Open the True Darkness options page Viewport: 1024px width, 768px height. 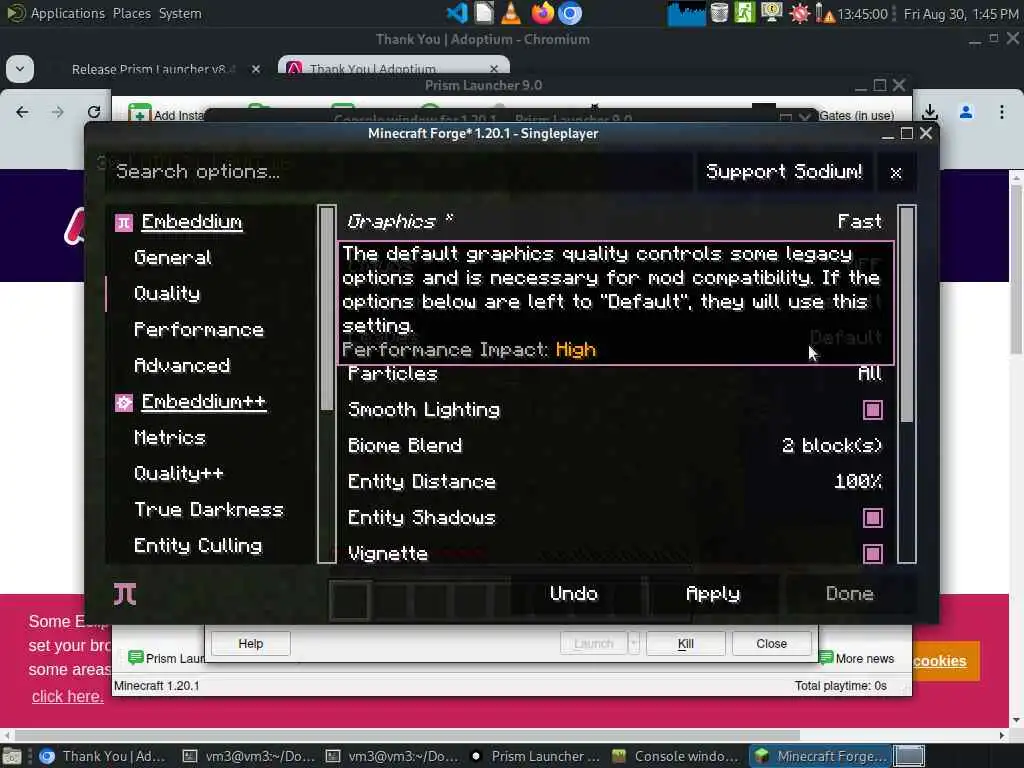208,509
